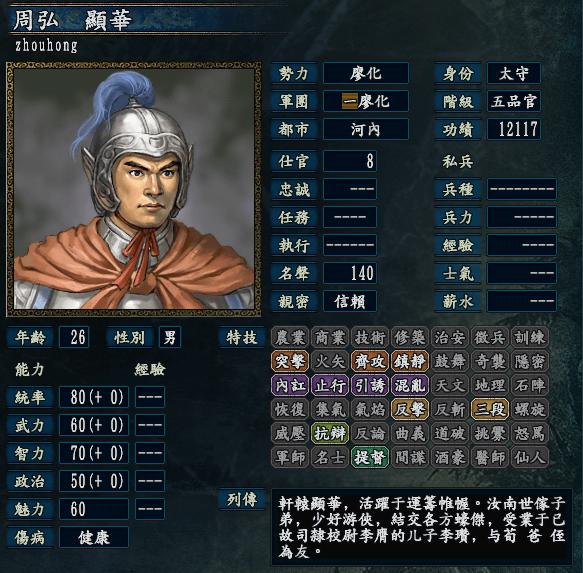The image size is (583, 573).
Task: Click the 特技 section label
Action: click(242, 337)
